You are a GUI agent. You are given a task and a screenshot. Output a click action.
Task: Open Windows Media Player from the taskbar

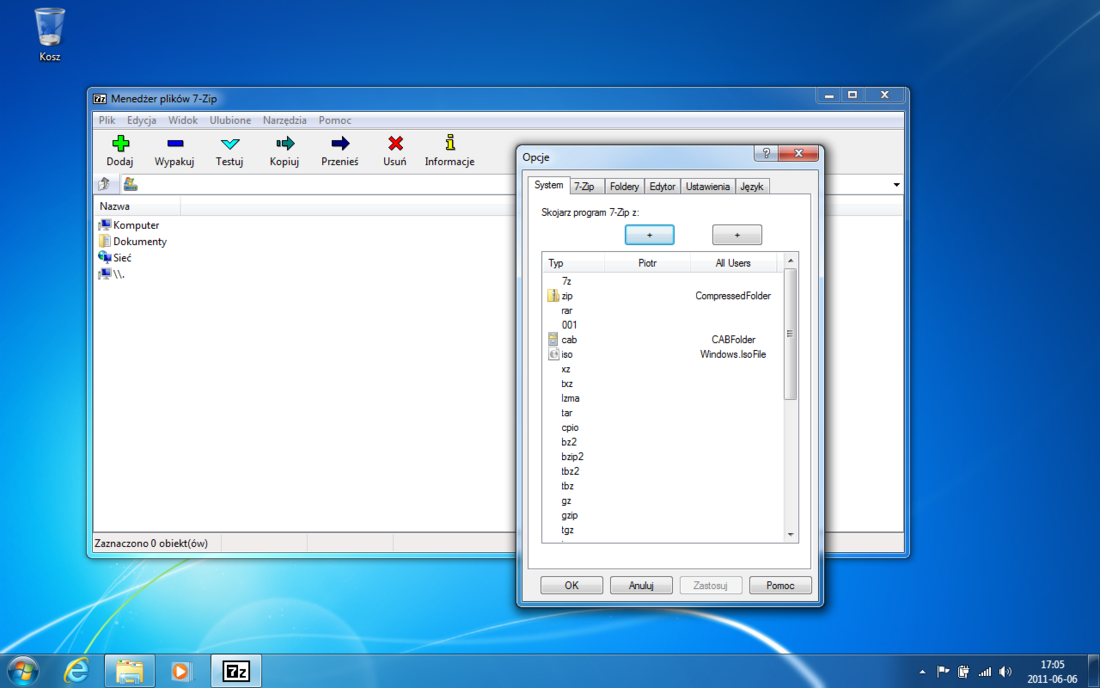coord(181,671)
